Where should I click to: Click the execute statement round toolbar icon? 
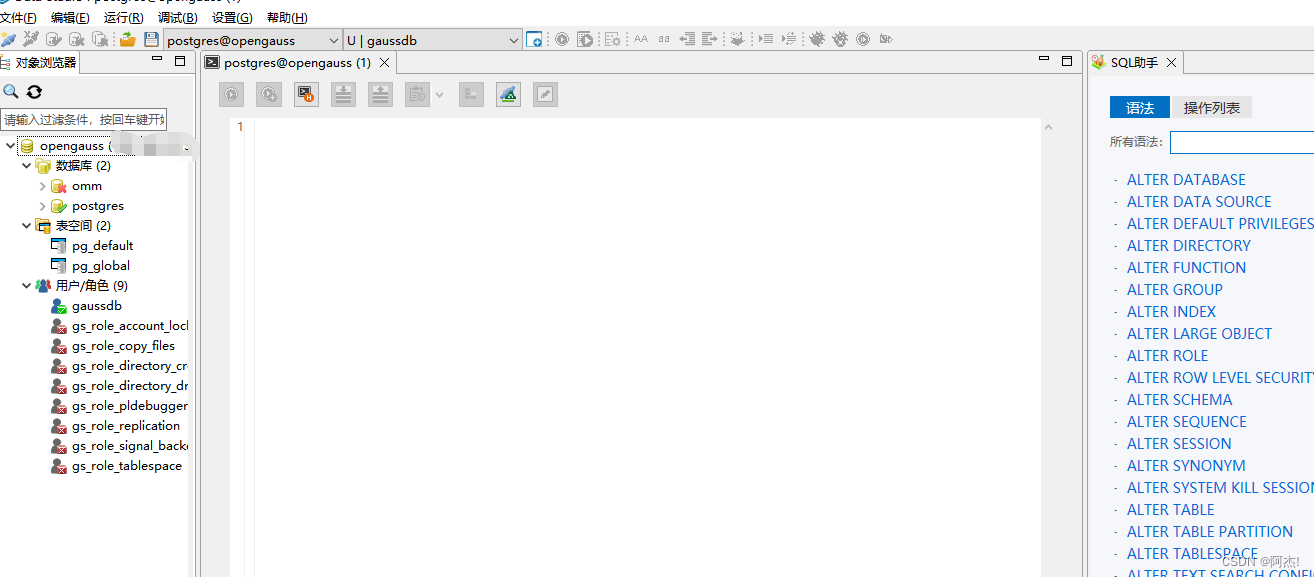coord(562,40)
